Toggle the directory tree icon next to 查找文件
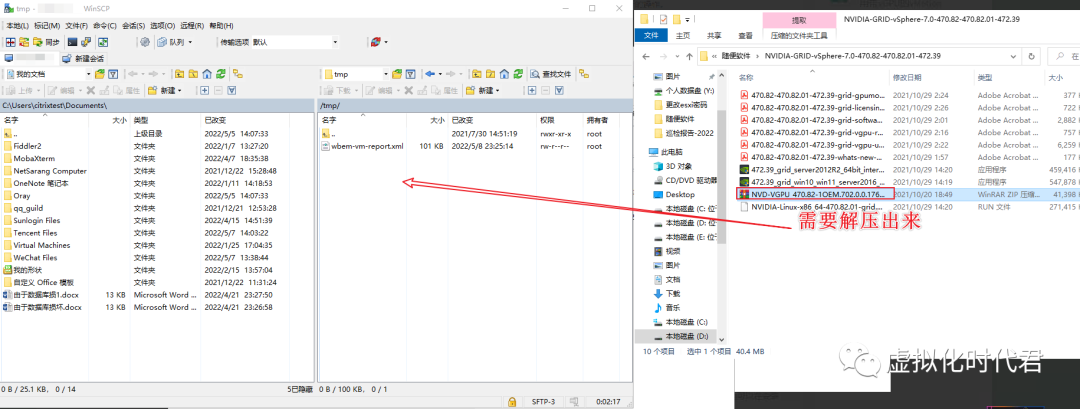 pyautogui.click(x=583, y=74)
